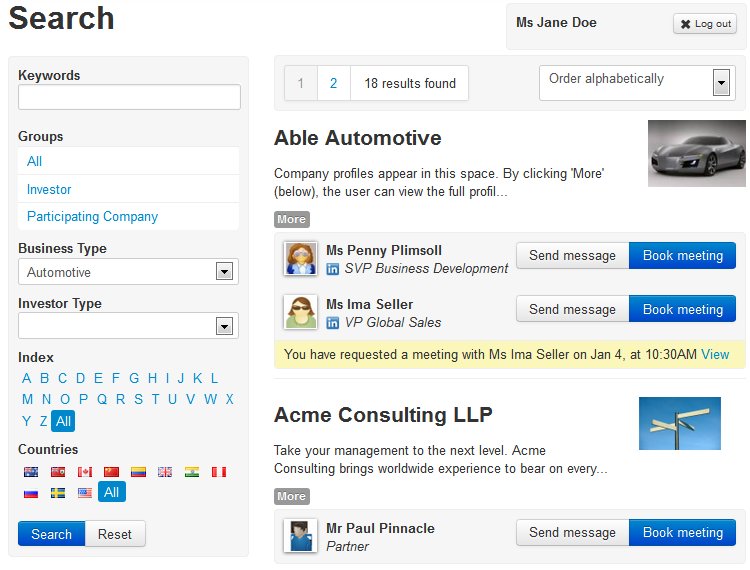750x570 pixels.
Task: Open Penny Plimsoll's LinkedIn icon
Action: pos(332,269)
